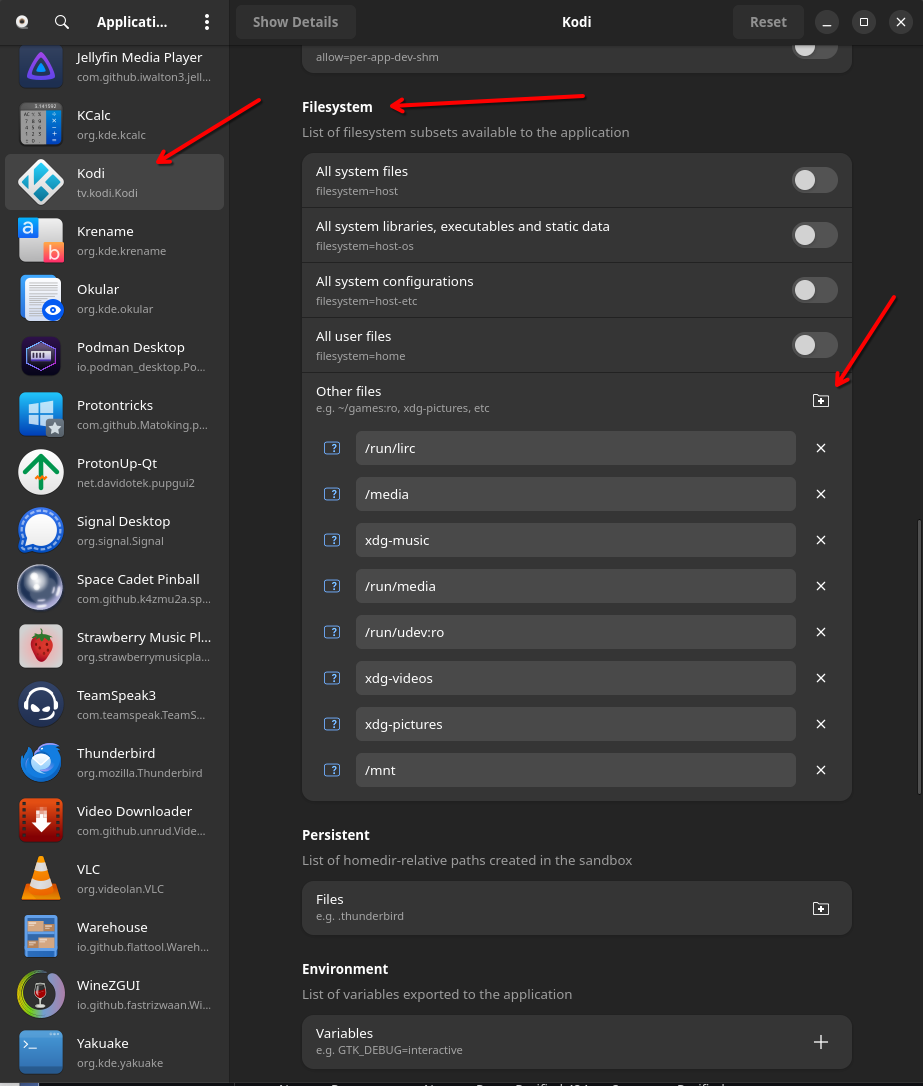Image resolution: width=923 pixels, height=1086 pixels.
Task: Show info for /media path
Action: tap(332, 494)
